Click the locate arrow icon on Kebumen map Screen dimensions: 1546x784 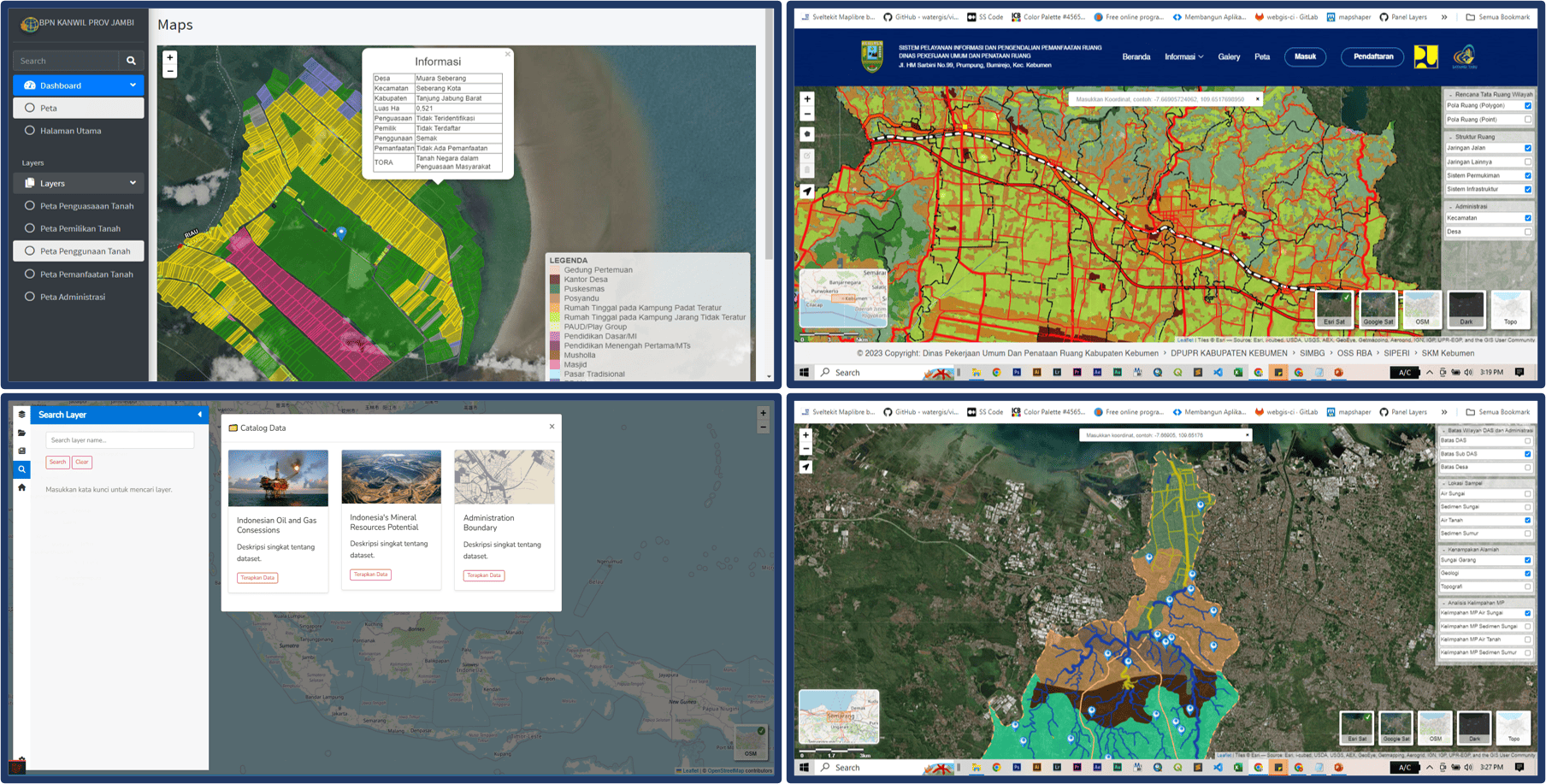[x=806, y=192]
